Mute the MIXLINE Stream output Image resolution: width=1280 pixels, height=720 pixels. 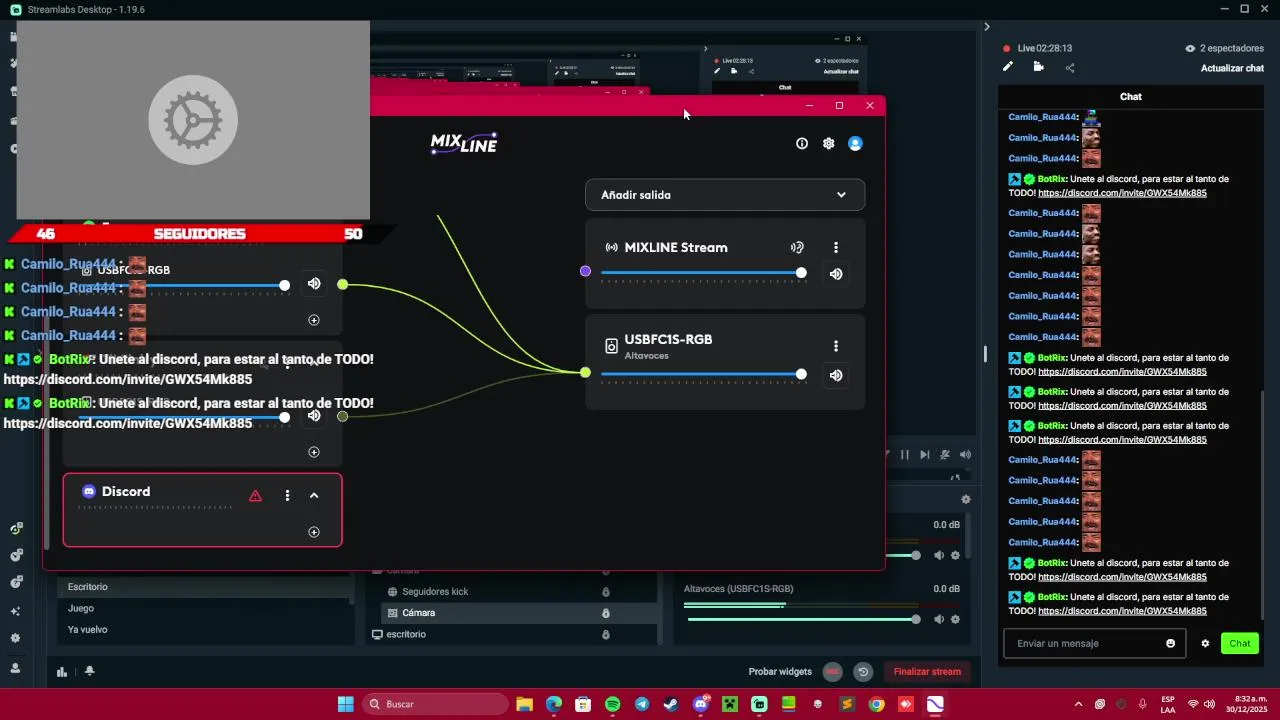click(x=836, y=274)
